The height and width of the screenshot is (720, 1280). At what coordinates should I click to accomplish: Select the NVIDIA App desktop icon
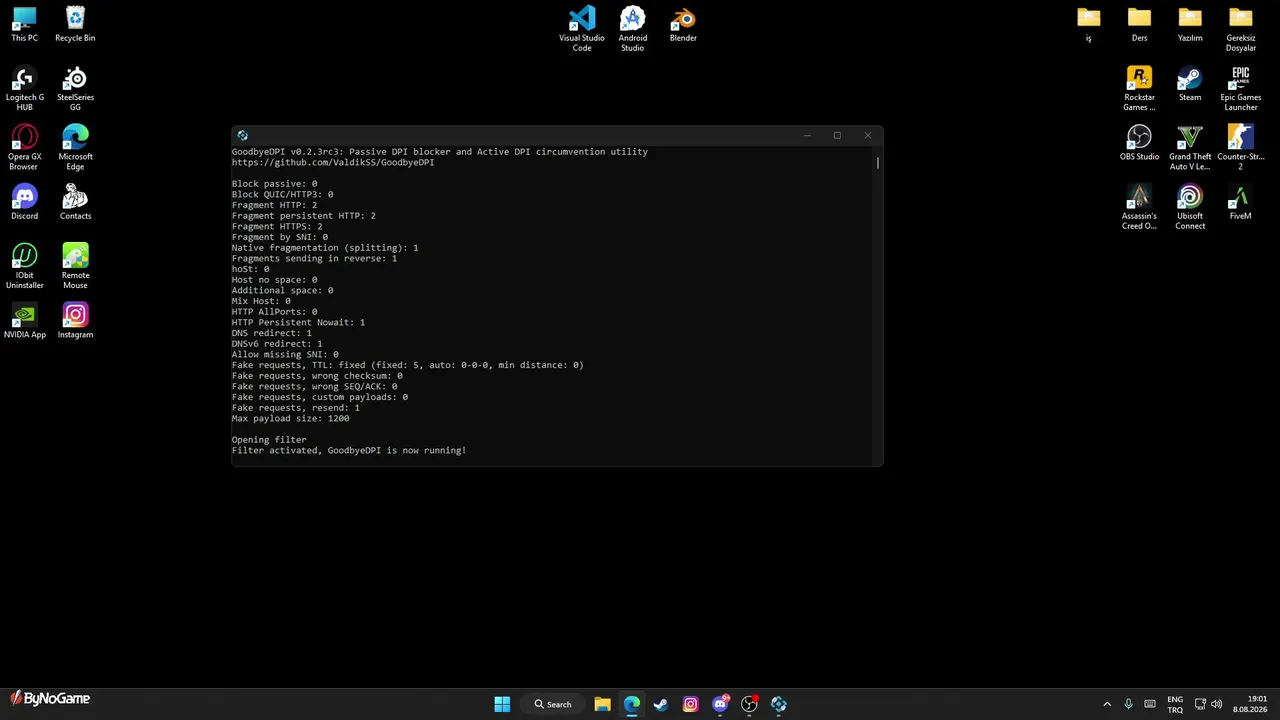pos(24,322)
